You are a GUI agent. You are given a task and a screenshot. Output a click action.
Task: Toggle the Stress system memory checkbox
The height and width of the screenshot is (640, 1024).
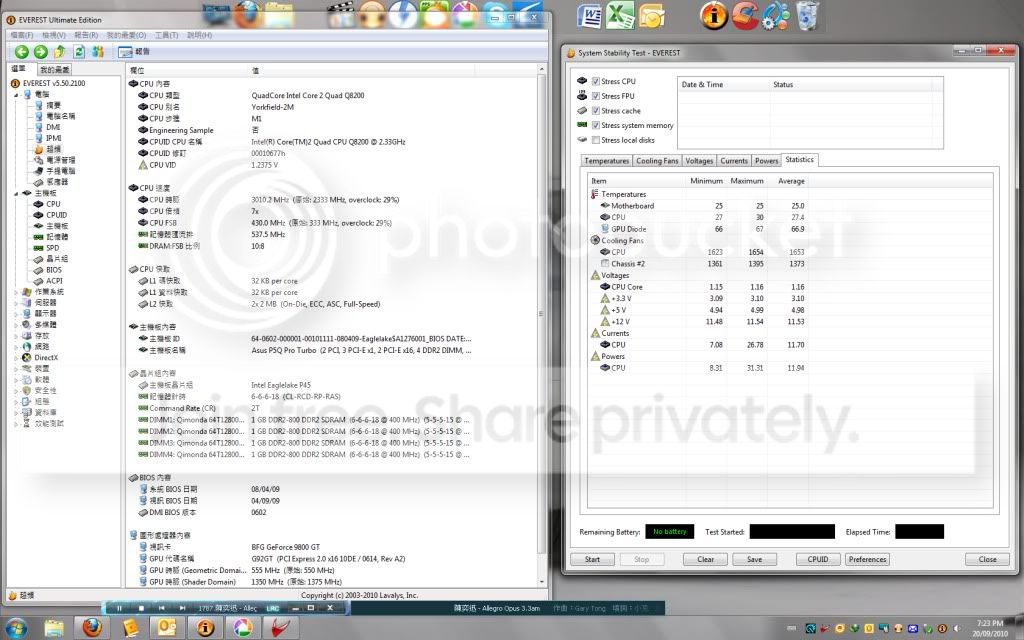[596, 125]
